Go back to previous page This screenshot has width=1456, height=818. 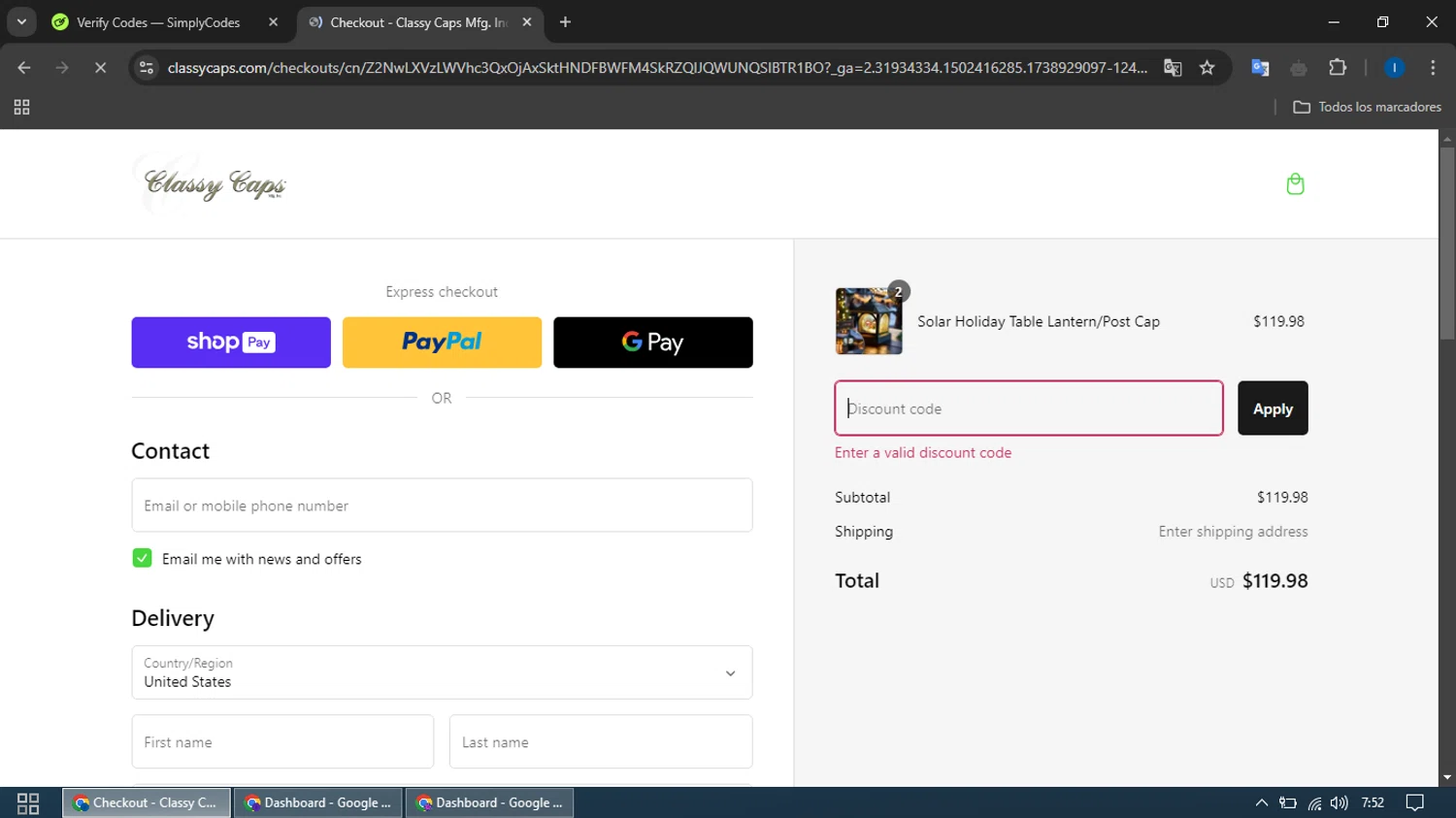pos(24,68)
